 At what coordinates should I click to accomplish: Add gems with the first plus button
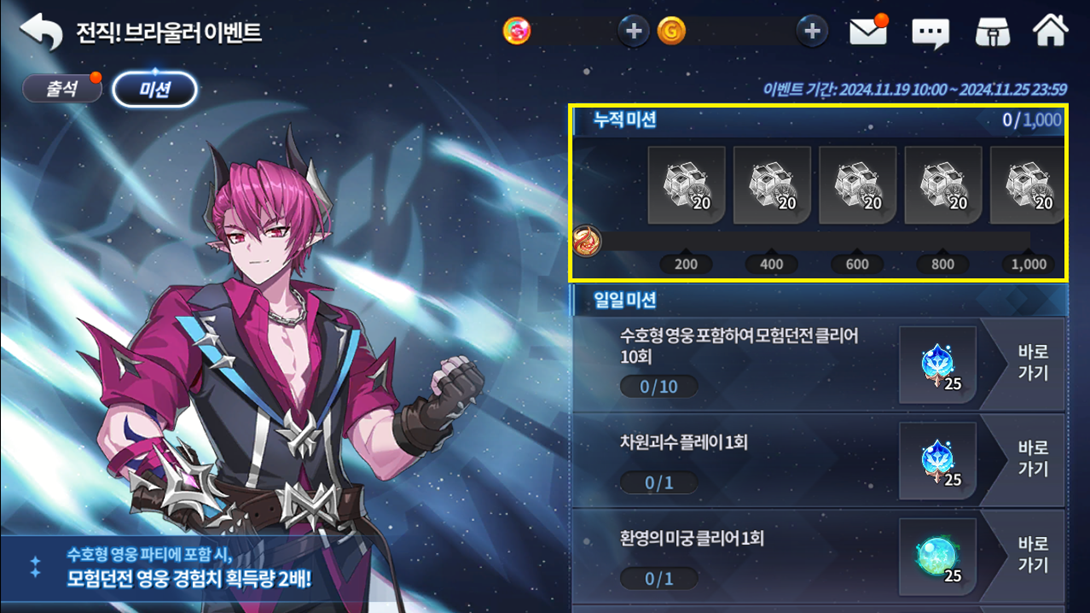pyautogui.click(x=633, y=31)
